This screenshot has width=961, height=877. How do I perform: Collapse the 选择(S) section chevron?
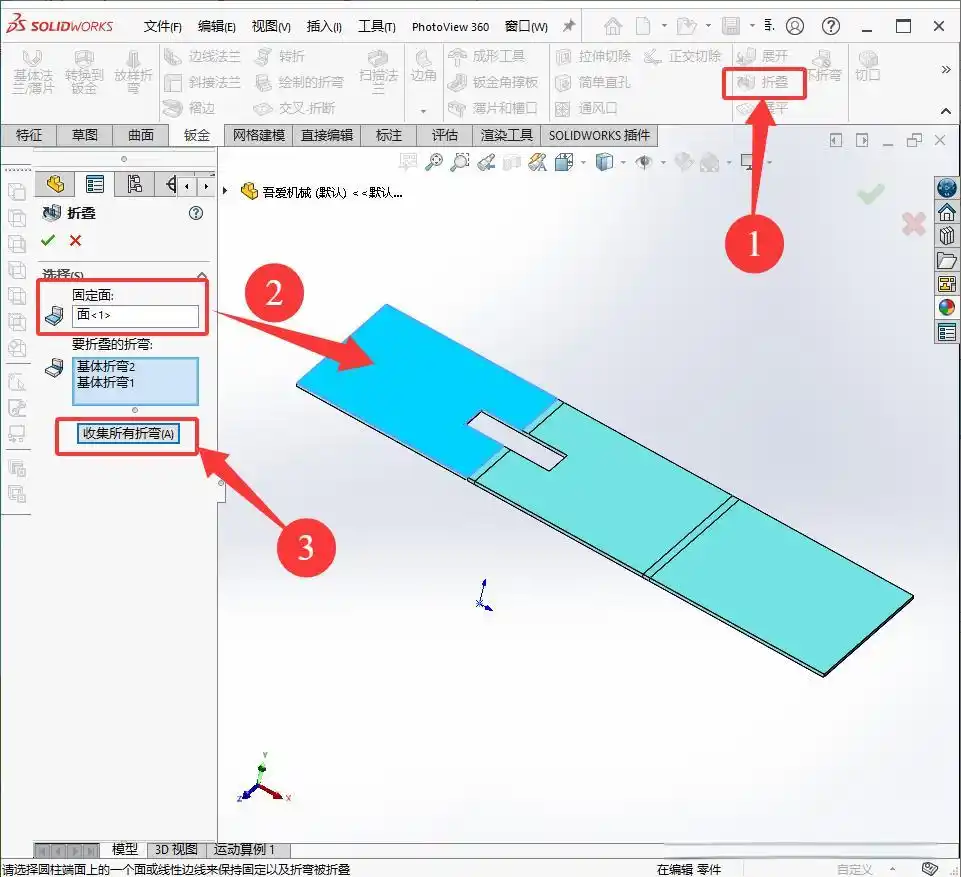[x=202, y=275]
